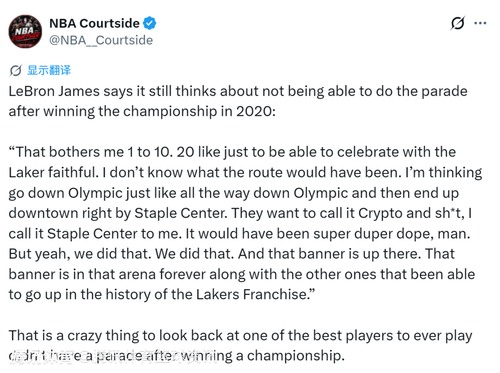500x373 pixels.
Task: Click the line starting "Laker faithful"
Action: click(x=245, y=173)
